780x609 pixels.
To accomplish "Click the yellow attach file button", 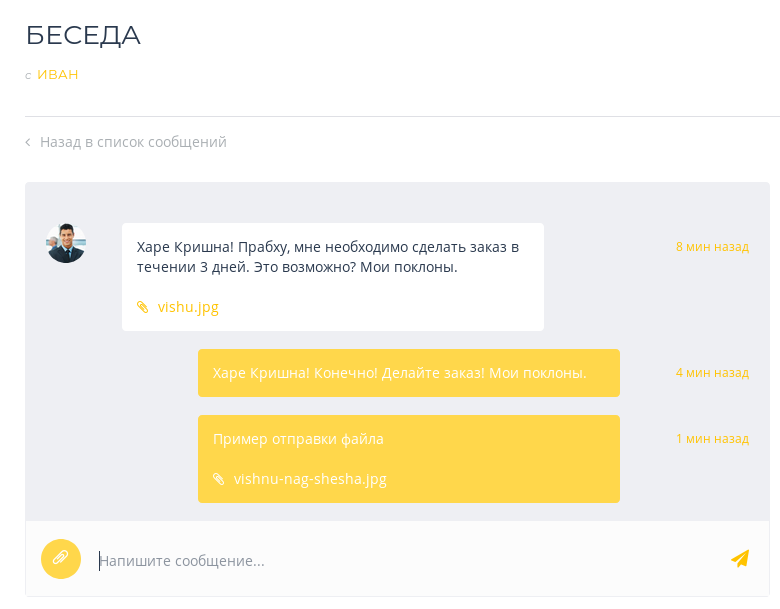I will coord(61,559).
